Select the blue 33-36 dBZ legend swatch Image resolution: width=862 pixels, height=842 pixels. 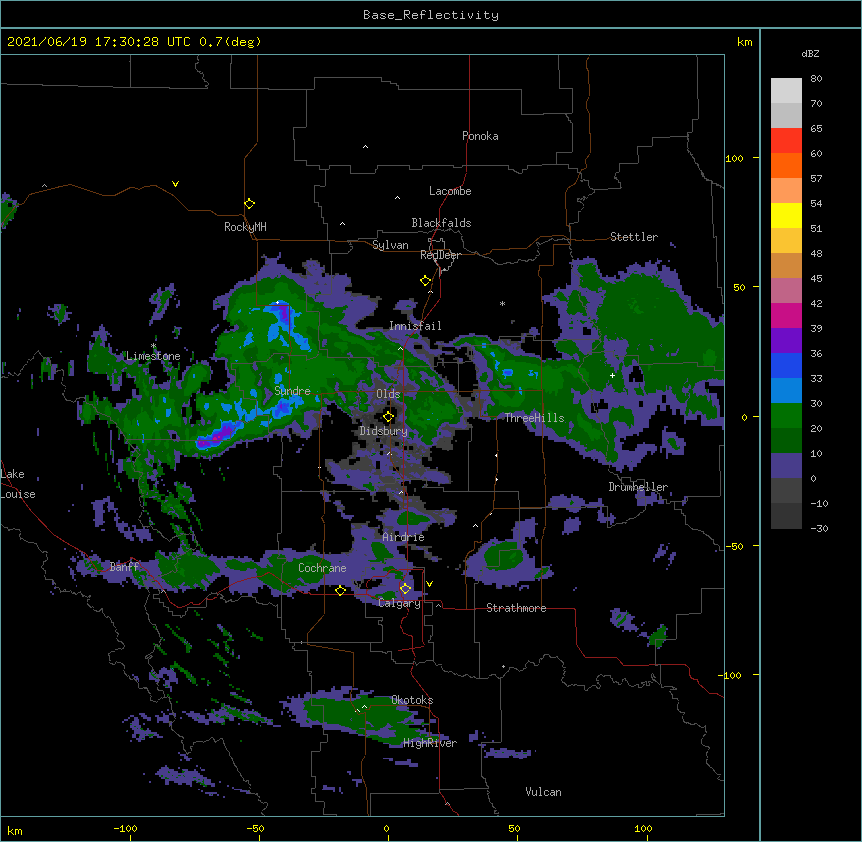coord(786,365)
